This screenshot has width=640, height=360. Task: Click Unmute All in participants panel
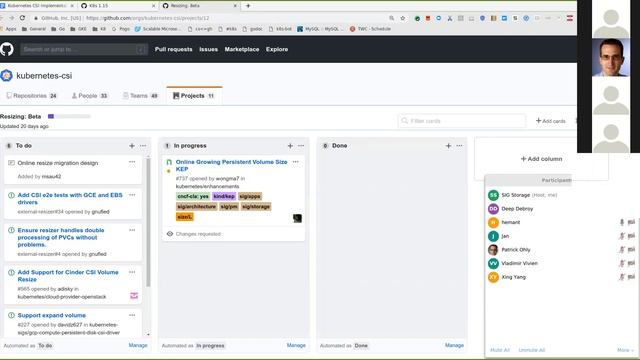531,350
